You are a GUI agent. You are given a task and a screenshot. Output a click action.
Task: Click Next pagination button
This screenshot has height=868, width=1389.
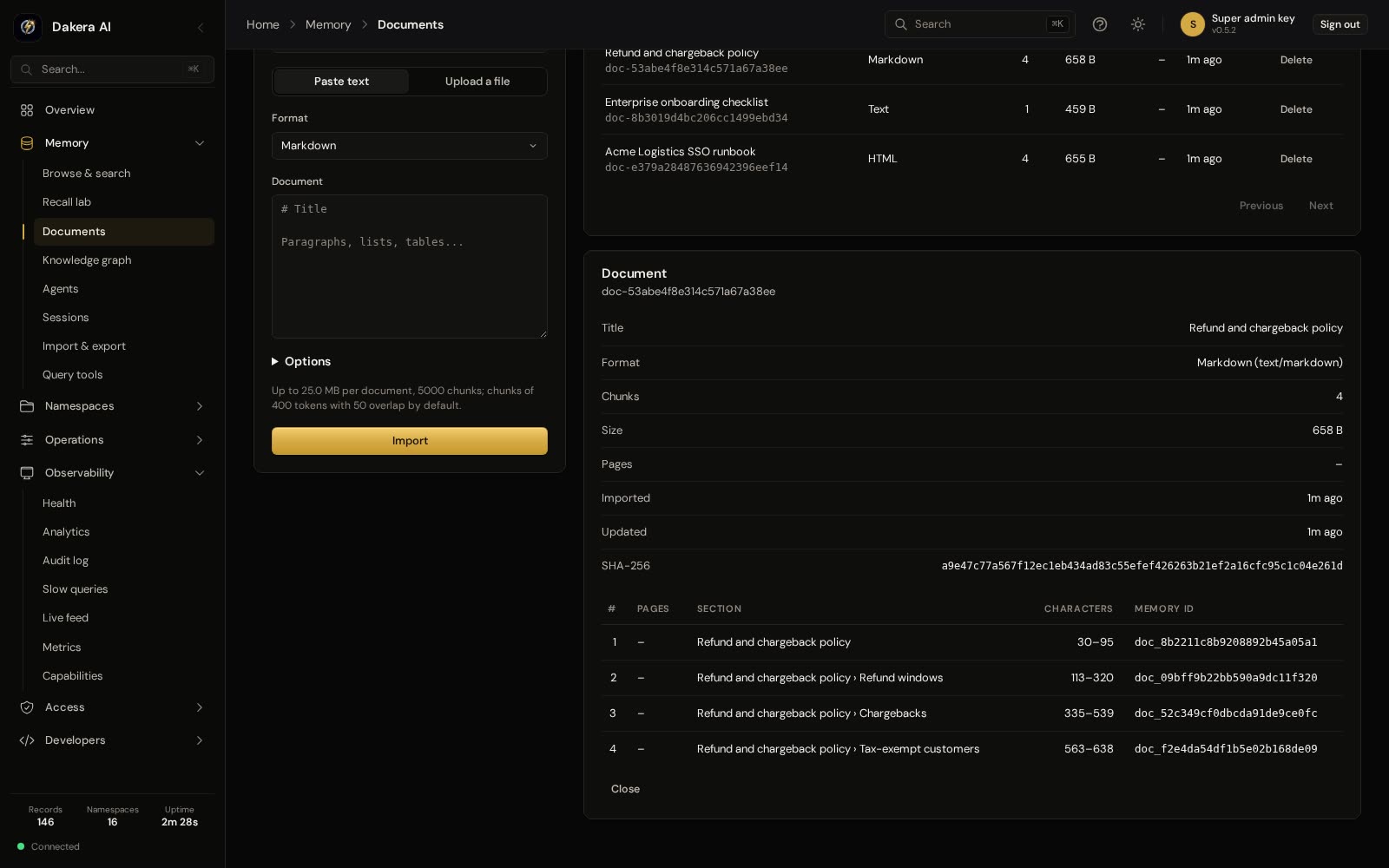pos(1321,206)
